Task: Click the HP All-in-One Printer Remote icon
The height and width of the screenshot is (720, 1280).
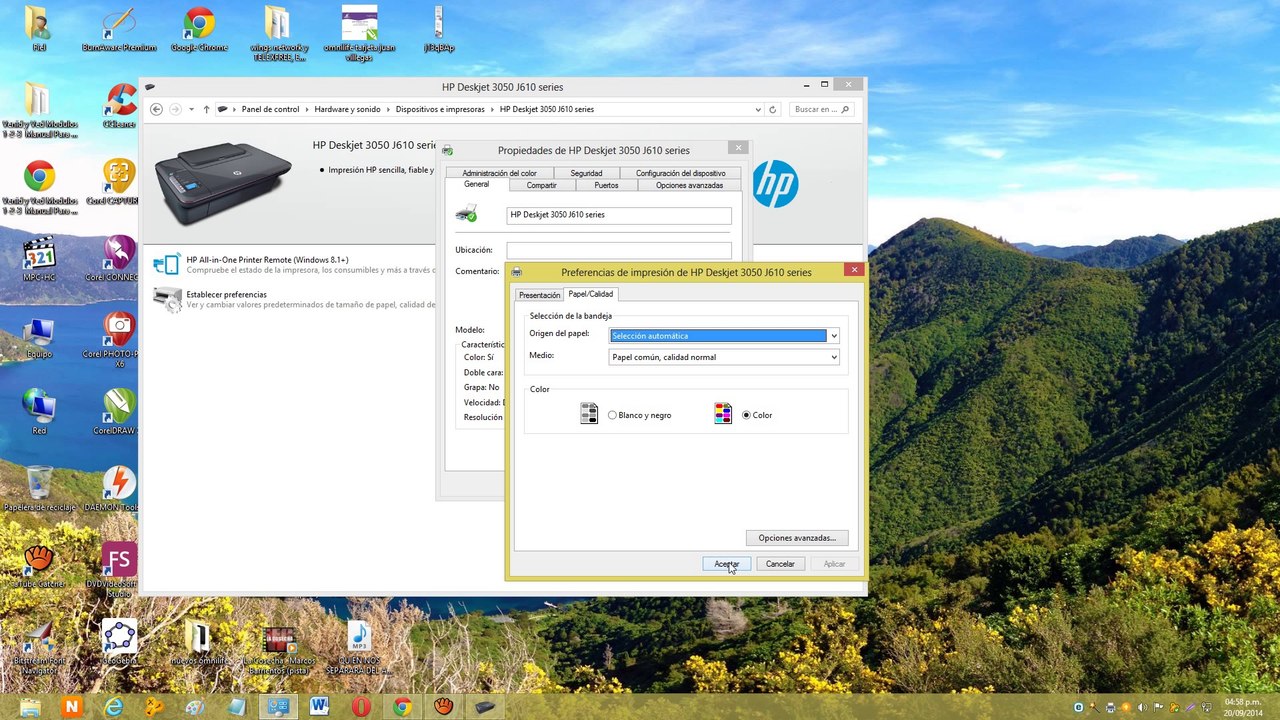Action: click(166, 264)
